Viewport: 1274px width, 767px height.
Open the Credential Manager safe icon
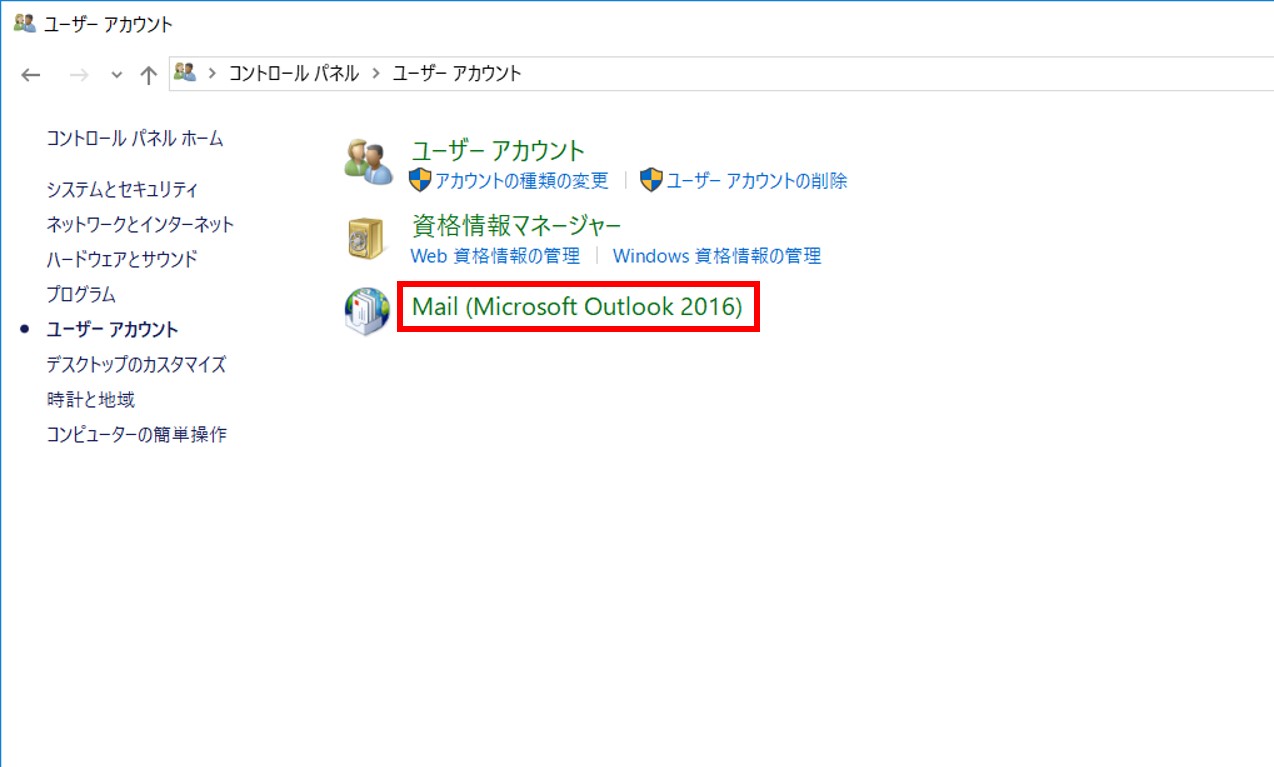point(367,237)
